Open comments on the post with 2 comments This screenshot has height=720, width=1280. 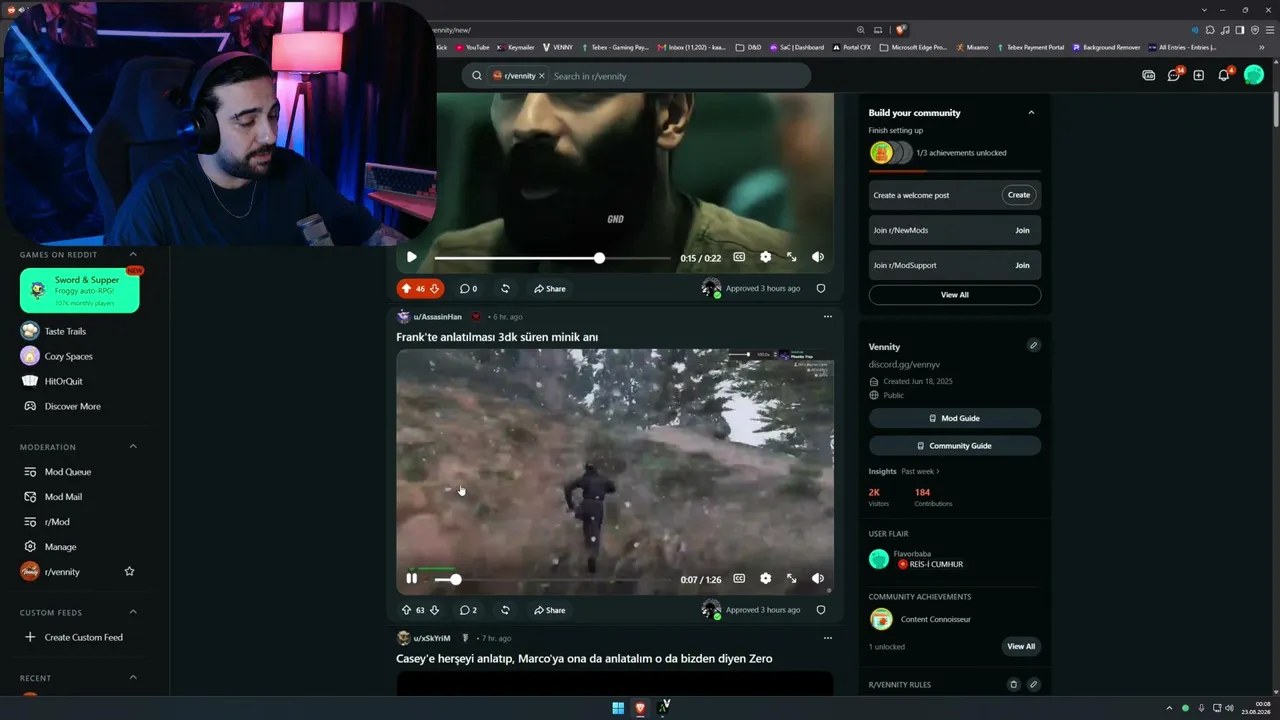point(468,610)
